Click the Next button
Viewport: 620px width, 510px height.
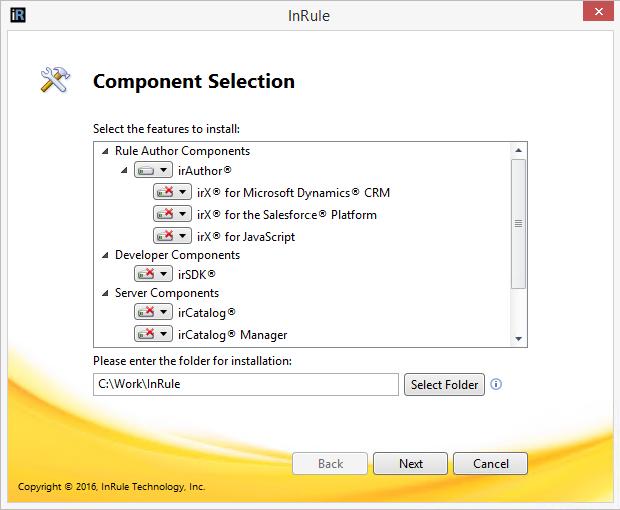tap(410, 463)
